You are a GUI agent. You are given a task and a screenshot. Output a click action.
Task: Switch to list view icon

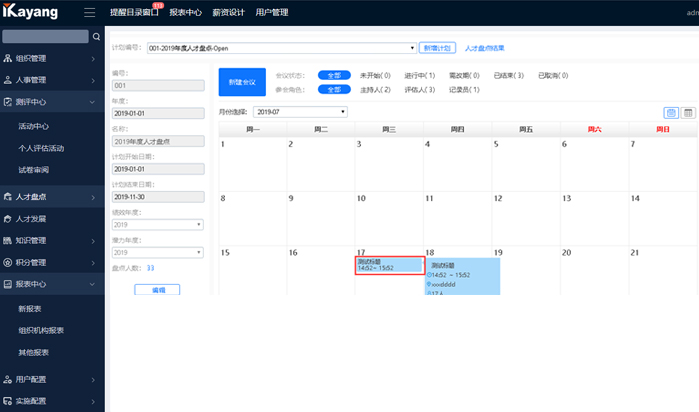point(688,112)
